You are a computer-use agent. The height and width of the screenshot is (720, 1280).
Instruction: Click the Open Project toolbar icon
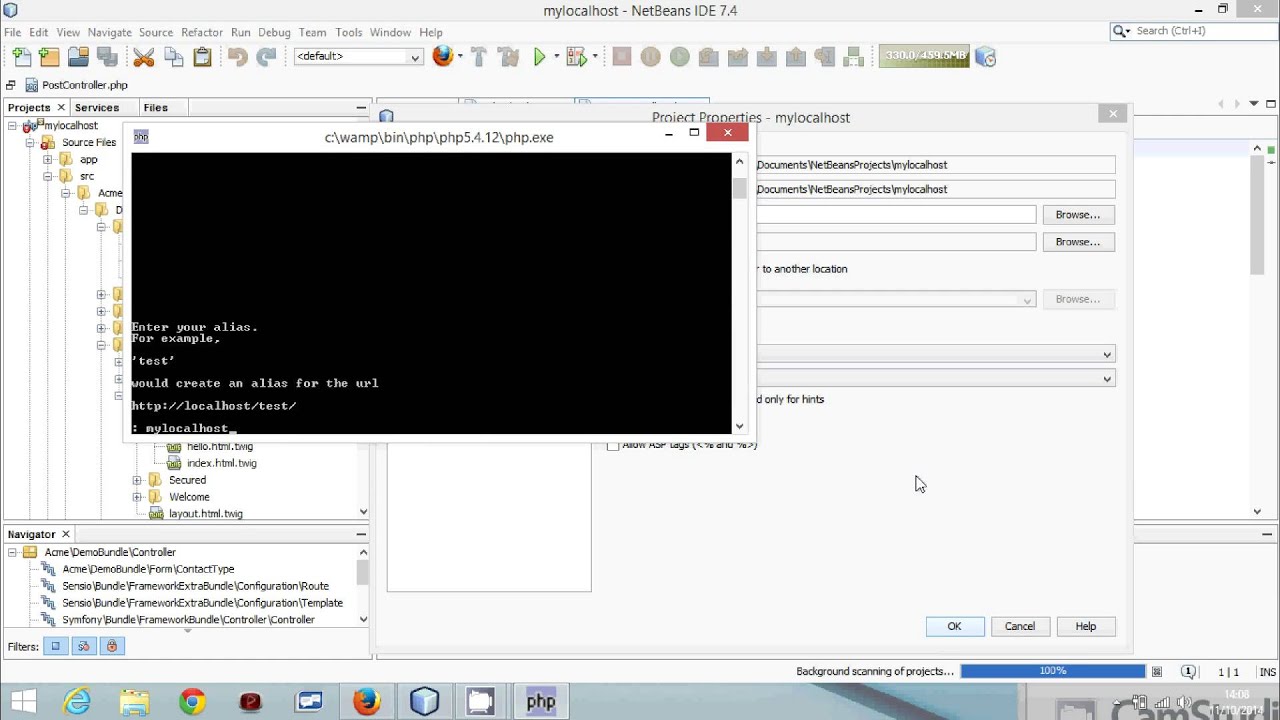[x=78, y=57]
